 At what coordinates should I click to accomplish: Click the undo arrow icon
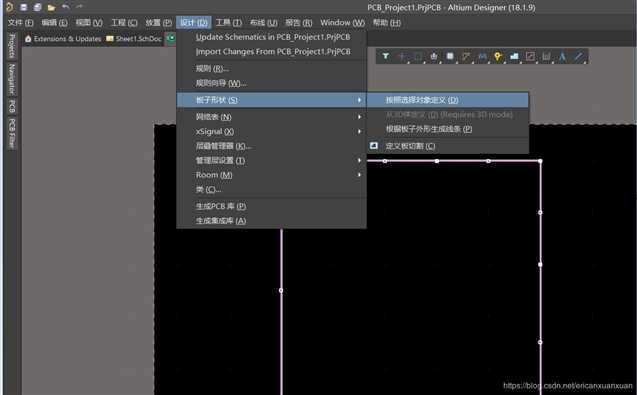65,7
